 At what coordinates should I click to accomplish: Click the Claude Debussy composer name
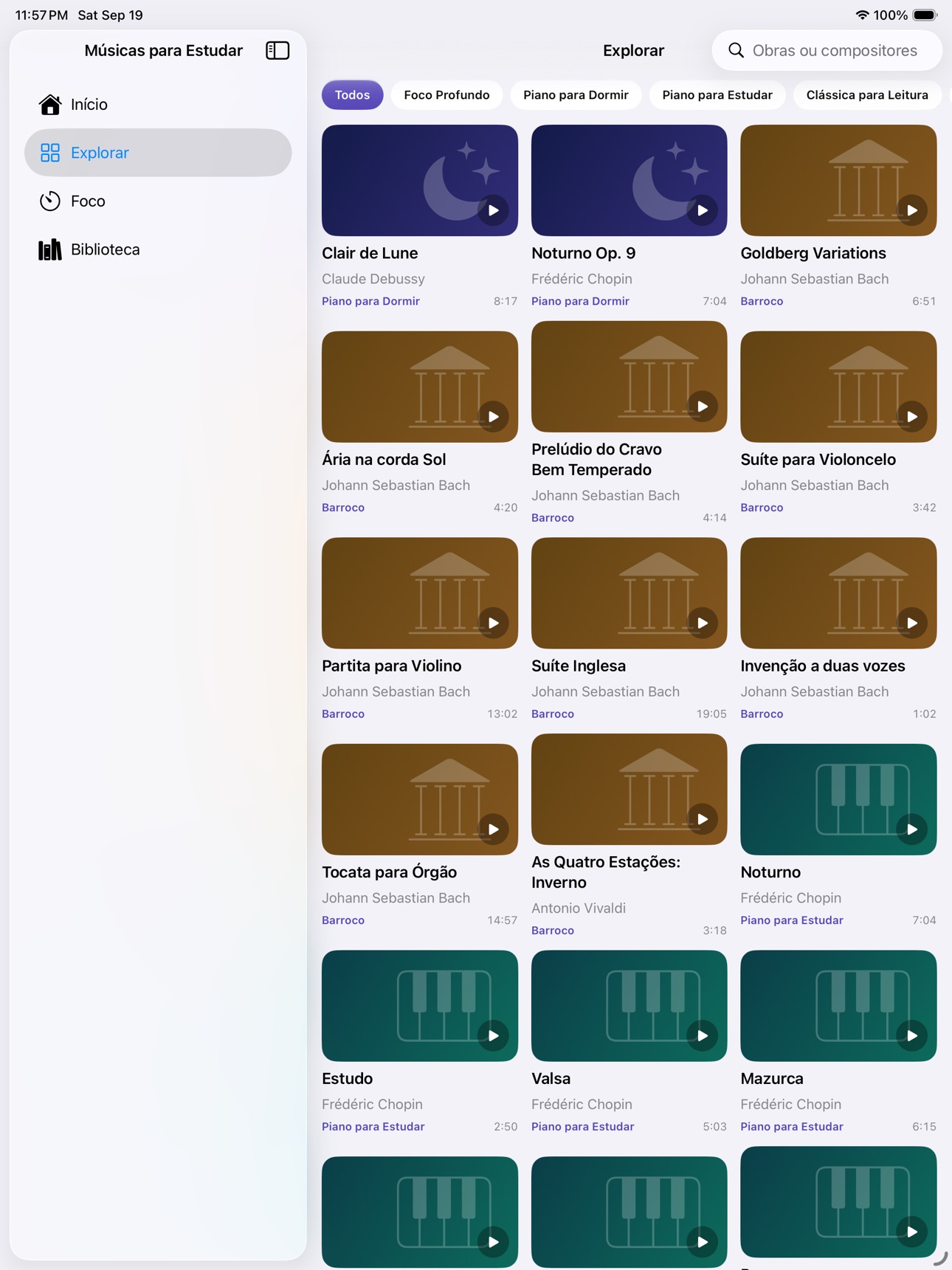click(373, 279)
